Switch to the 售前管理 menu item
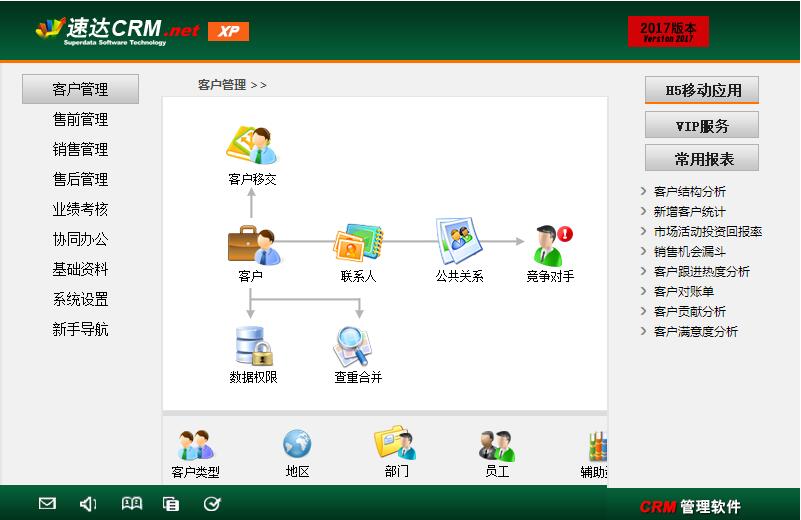 click(80, 120)
